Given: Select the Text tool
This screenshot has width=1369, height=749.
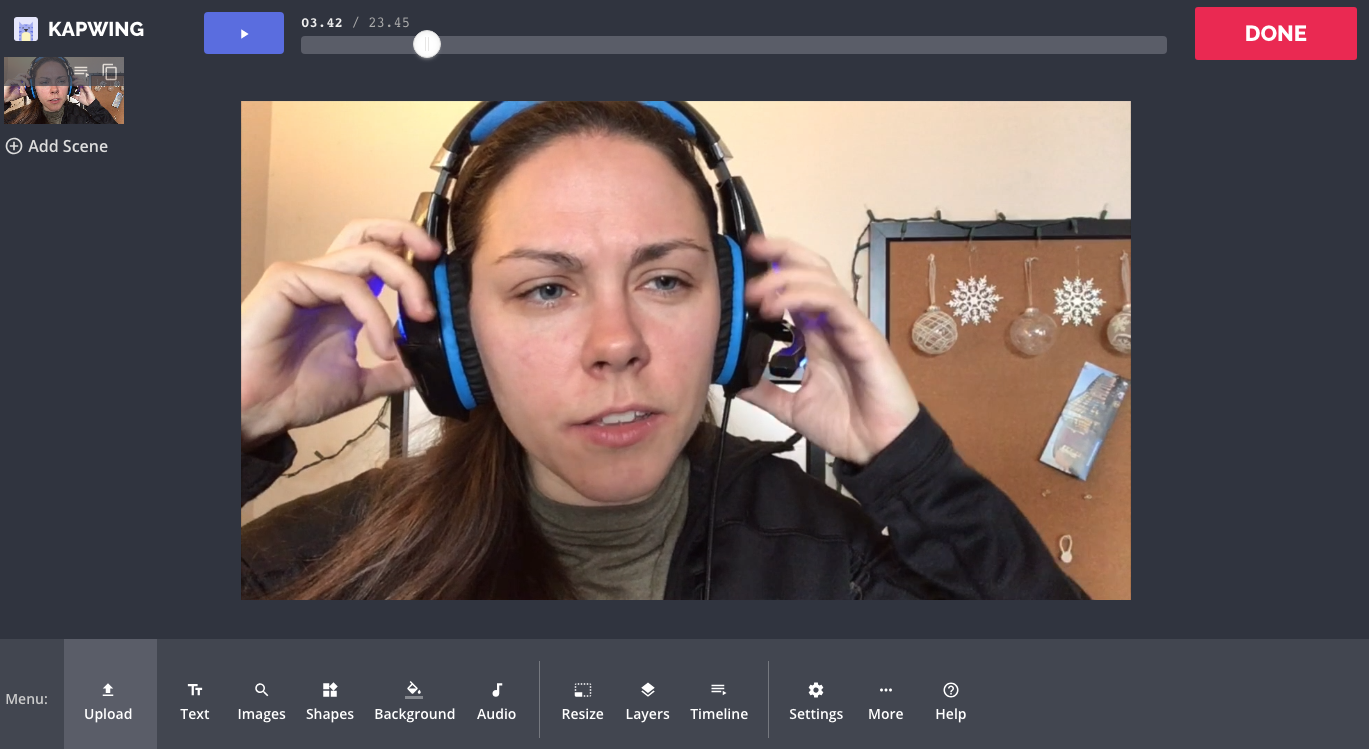Looking at the screenshot, I should tap(195, 699).
